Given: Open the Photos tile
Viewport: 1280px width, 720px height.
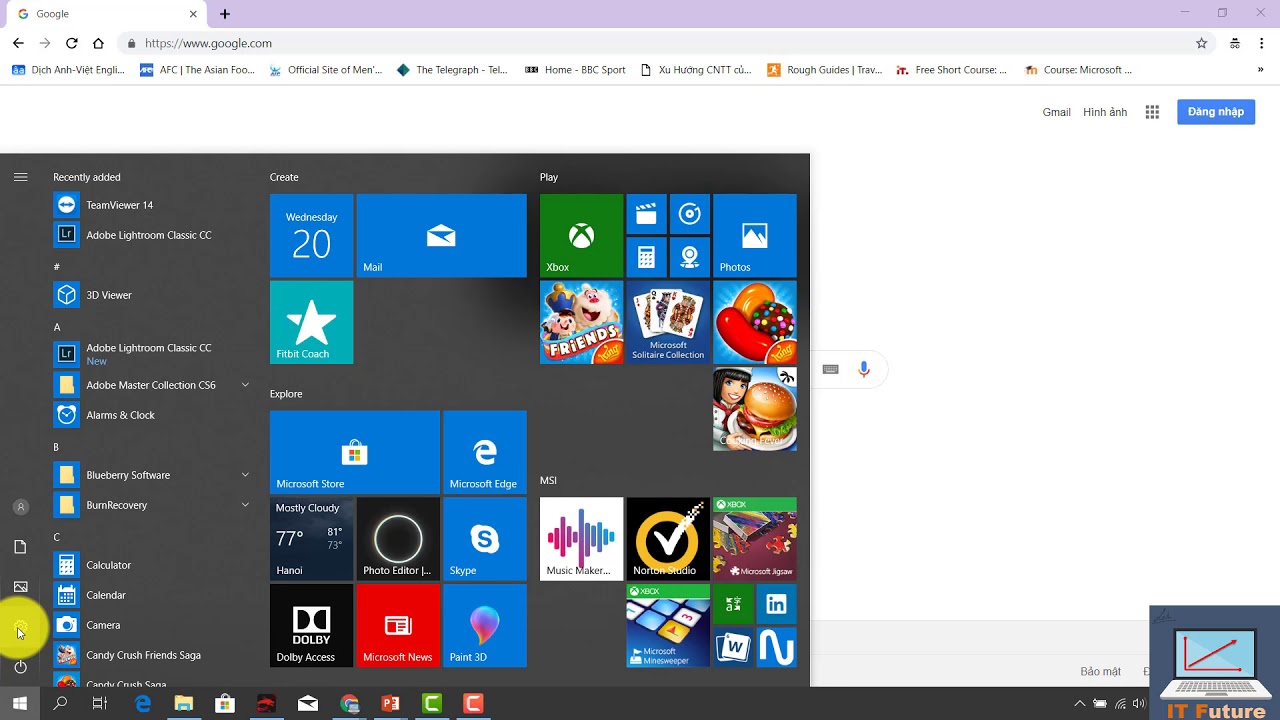Looking at the screenshot, I should coord(755,235).
